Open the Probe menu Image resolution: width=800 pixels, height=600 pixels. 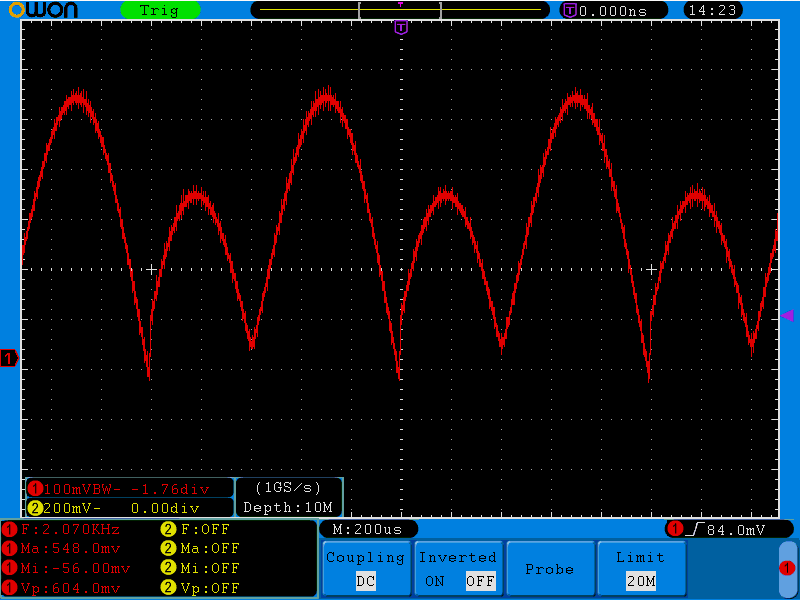pyautogui.click(x=549, y=568)
